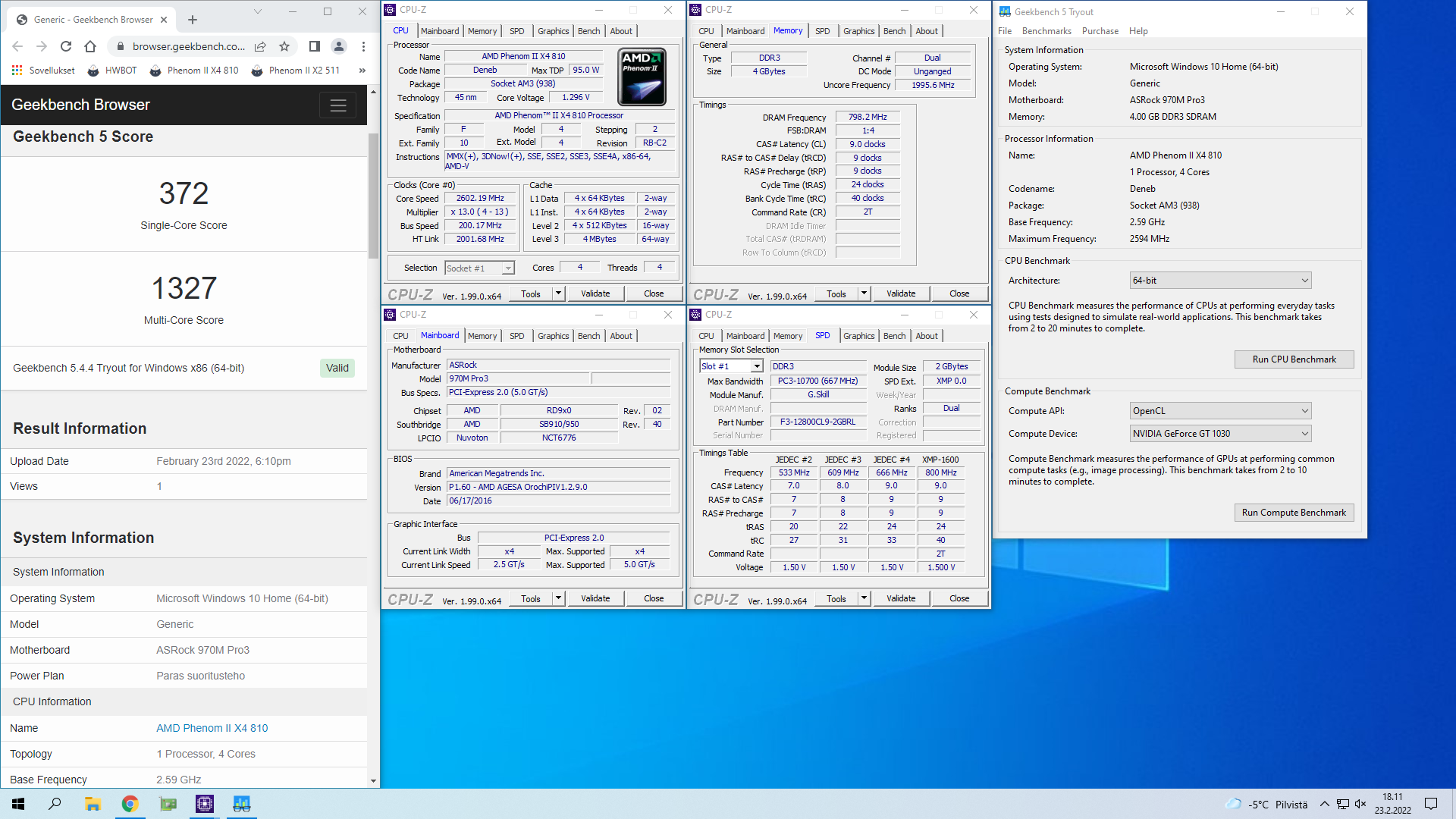The width and height of the screenshot is (1456, 819).
Task: Switch to Geekbench 5 taskbar icon
Action: (242, 804)
